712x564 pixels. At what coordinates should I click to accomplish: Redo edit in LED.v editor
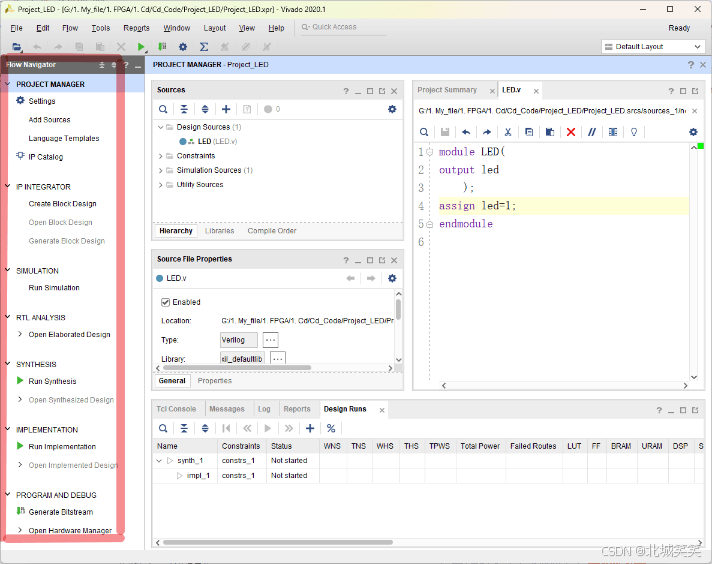(487, 132)
